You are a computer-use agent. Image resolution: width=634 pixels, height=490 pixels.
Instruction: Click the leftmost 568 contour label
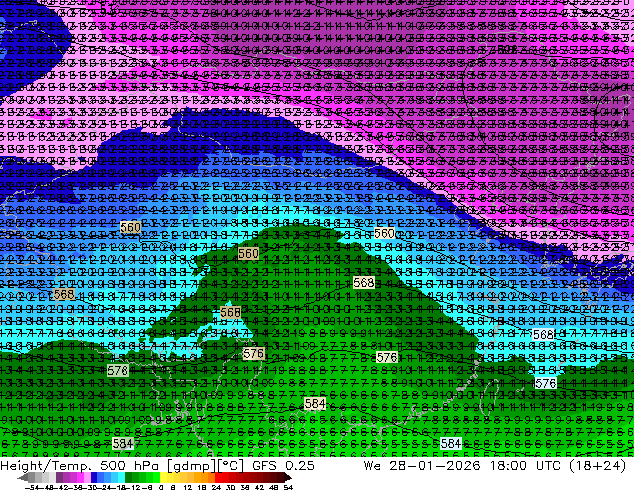point(64,294)
